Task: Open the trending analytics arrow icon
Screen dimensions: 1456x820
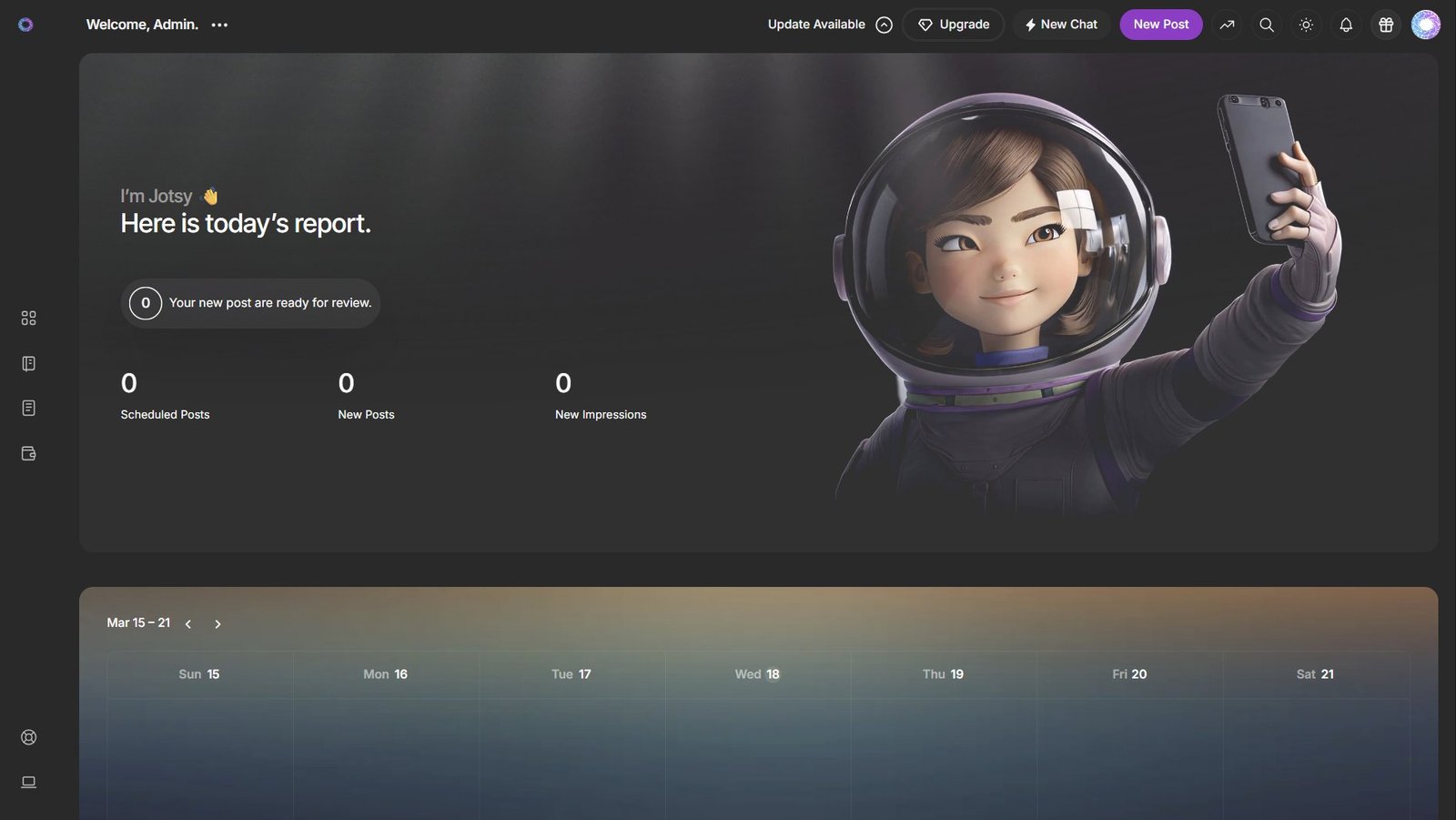Action: coord(1227,25)
